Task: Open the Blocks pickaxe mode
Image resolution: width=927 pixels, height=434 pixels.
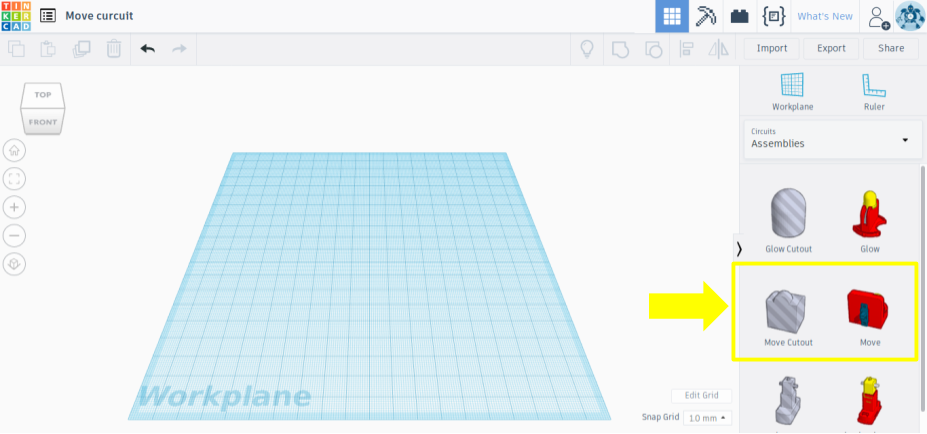Action: (706, 16)
